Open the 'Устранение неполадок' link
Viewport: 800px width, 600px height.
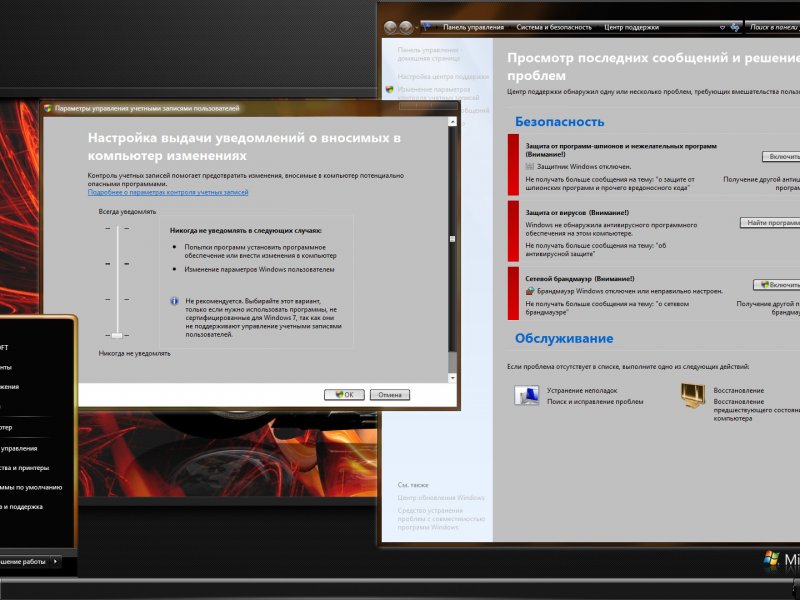(582, 390)
